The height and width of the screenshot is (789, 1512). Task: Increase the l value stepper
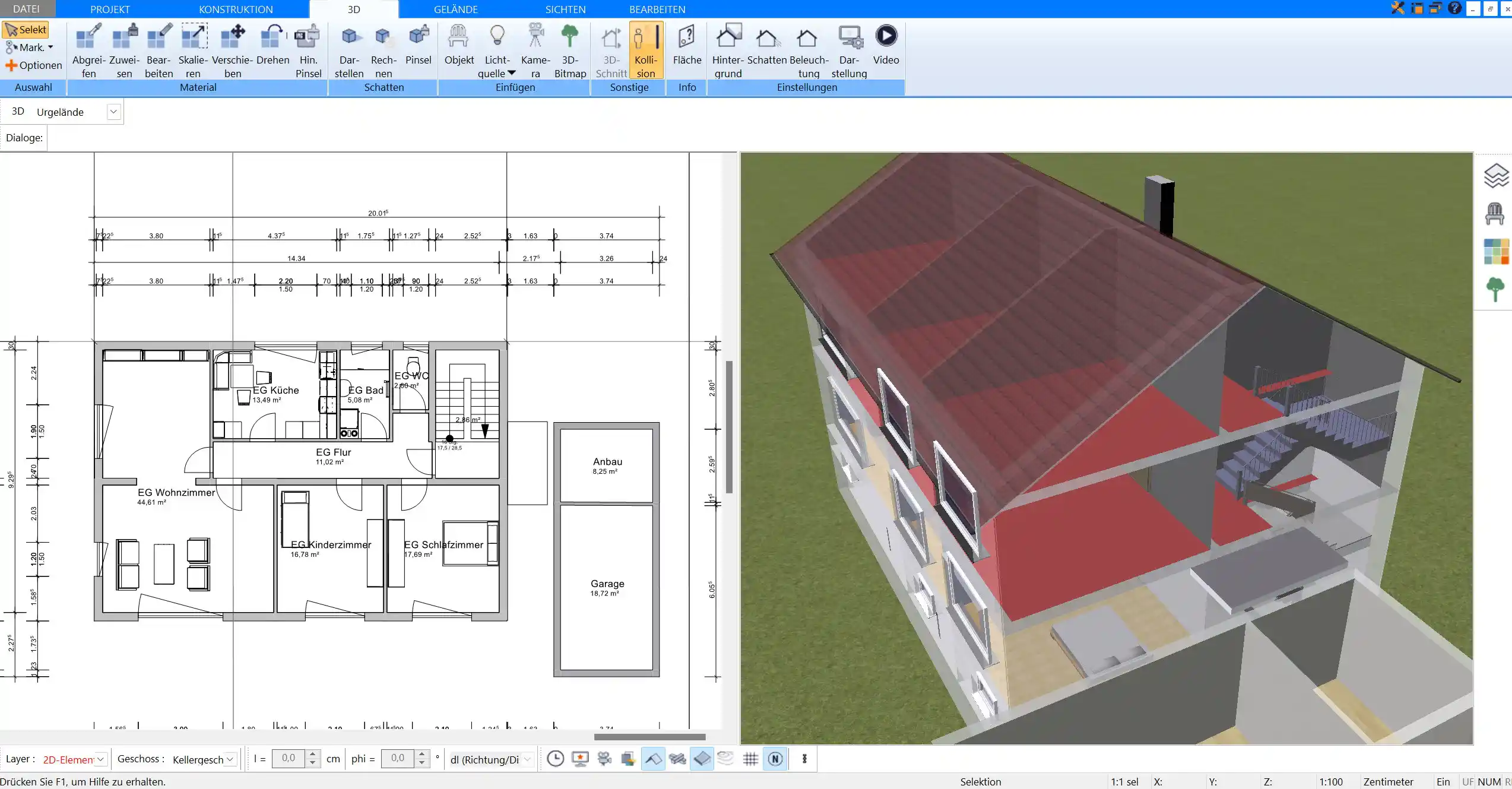313,755
